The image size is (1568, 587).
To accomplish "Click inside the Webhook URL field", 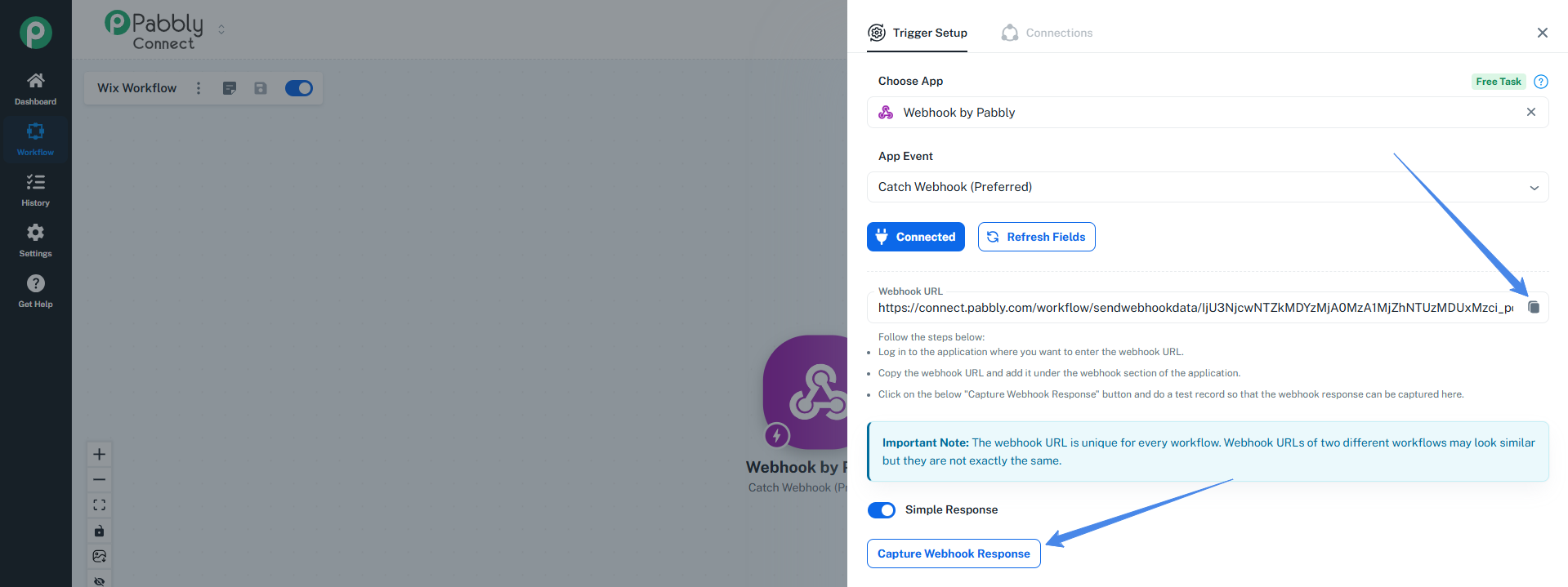I will 1193,308.
